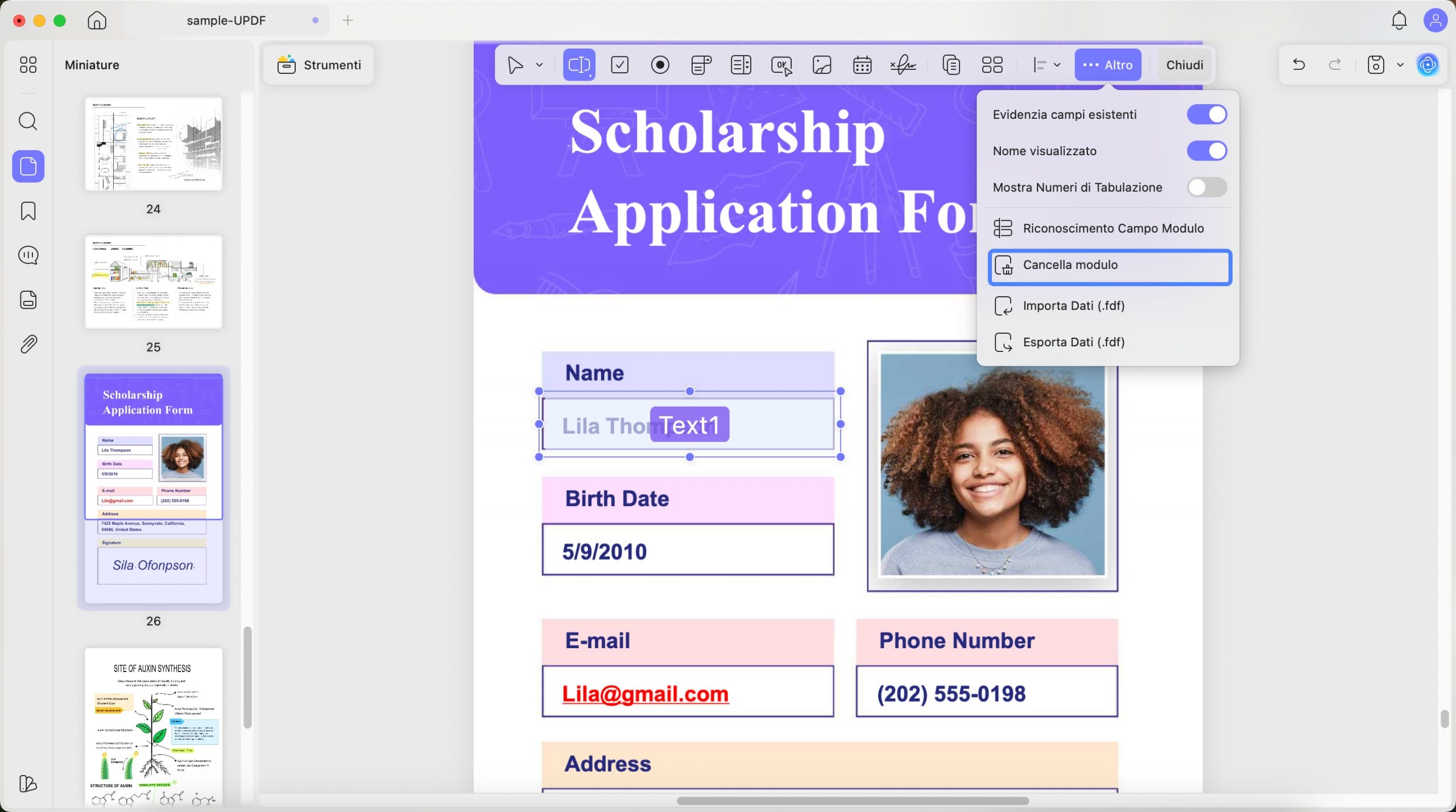Select the page thumbnails panel icon
Viewport: 1456px width, 812px height.
click(28, 166)
